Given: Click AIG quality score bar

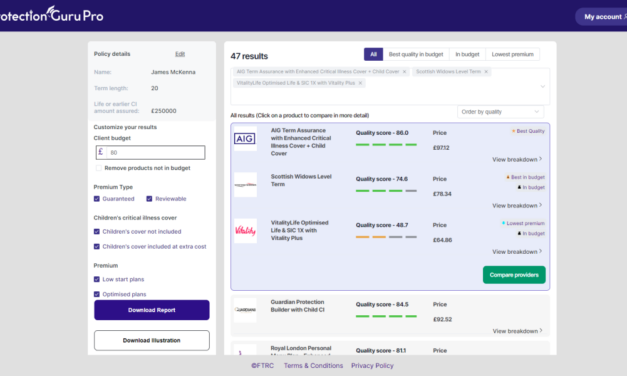Looking at the screenshot, I should pos(386,144).
